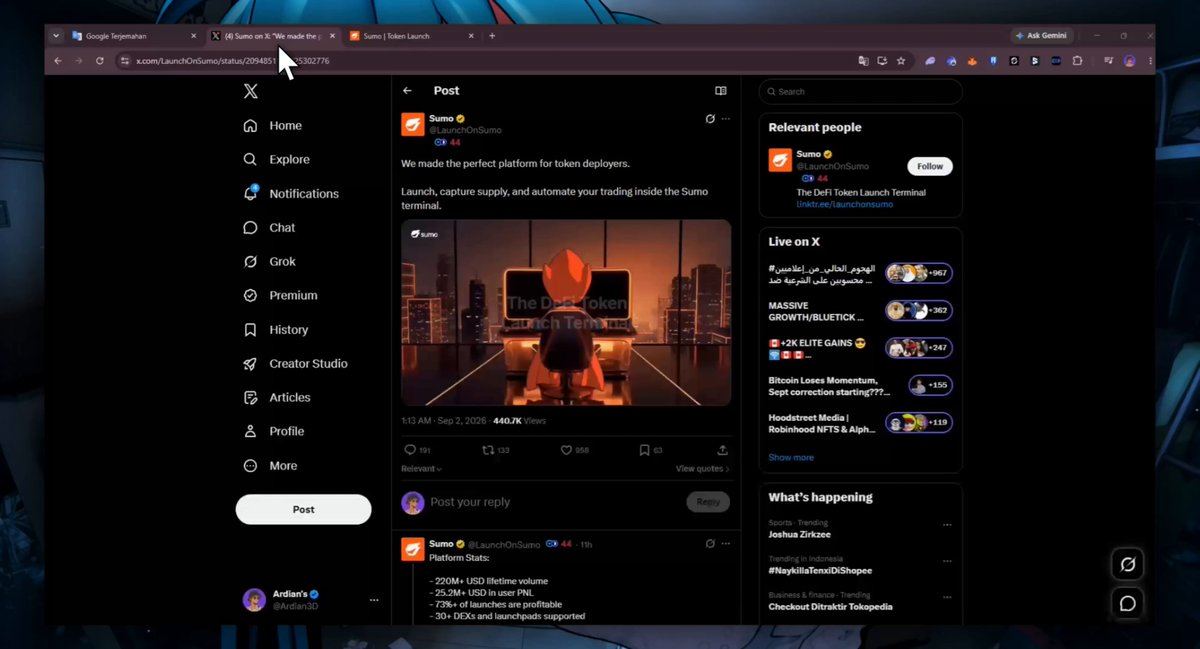Open +2K ELITE GAINS live space
This screenshot has height=649, width=1200.
(860, 348)
